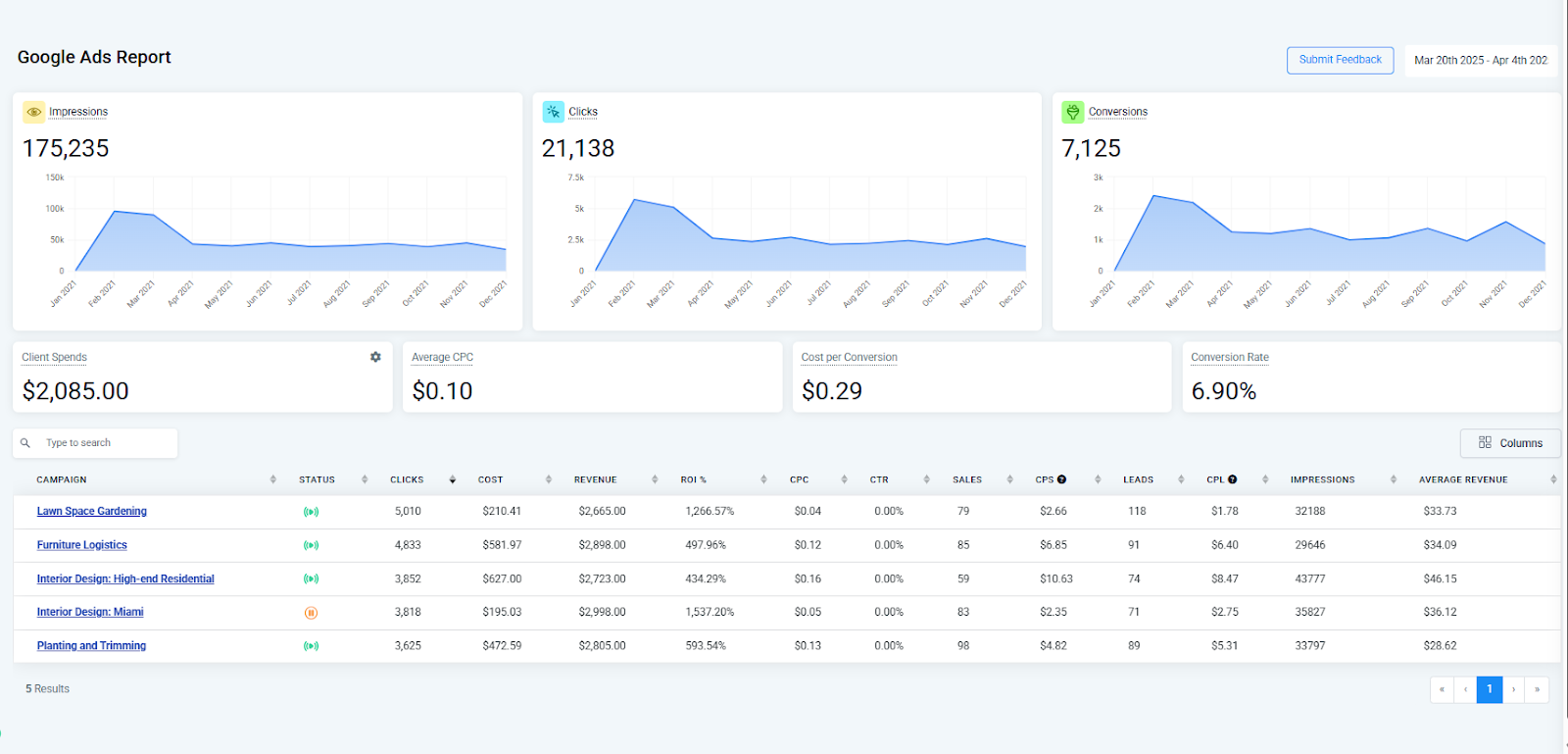Open the Furniture Logistics campaign link
This screenshot has height=754, width=1568.
click(82, 545)
